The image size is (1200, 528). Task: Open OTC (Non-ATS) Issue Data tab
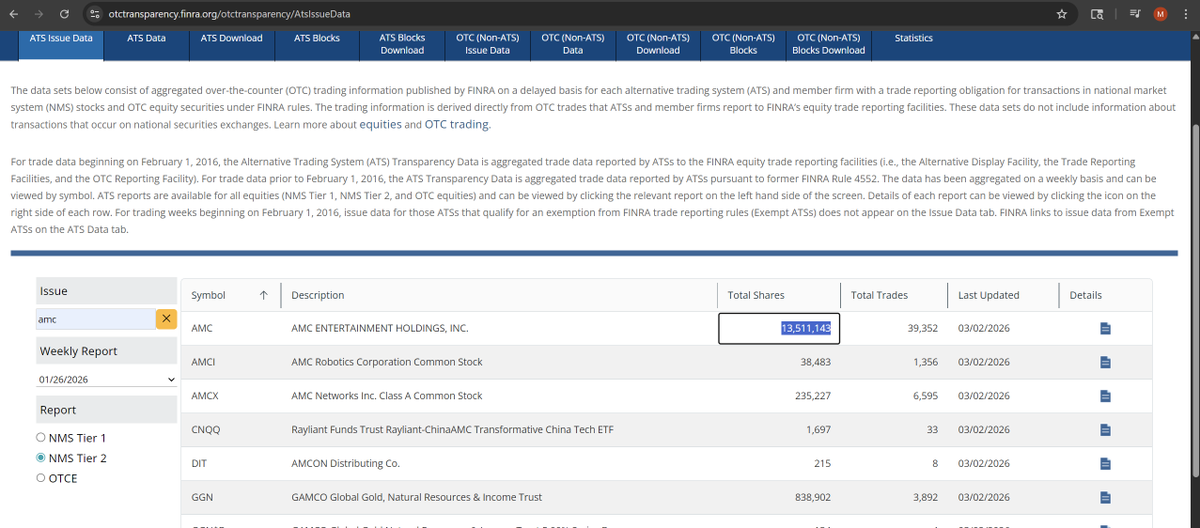(488, 44)
